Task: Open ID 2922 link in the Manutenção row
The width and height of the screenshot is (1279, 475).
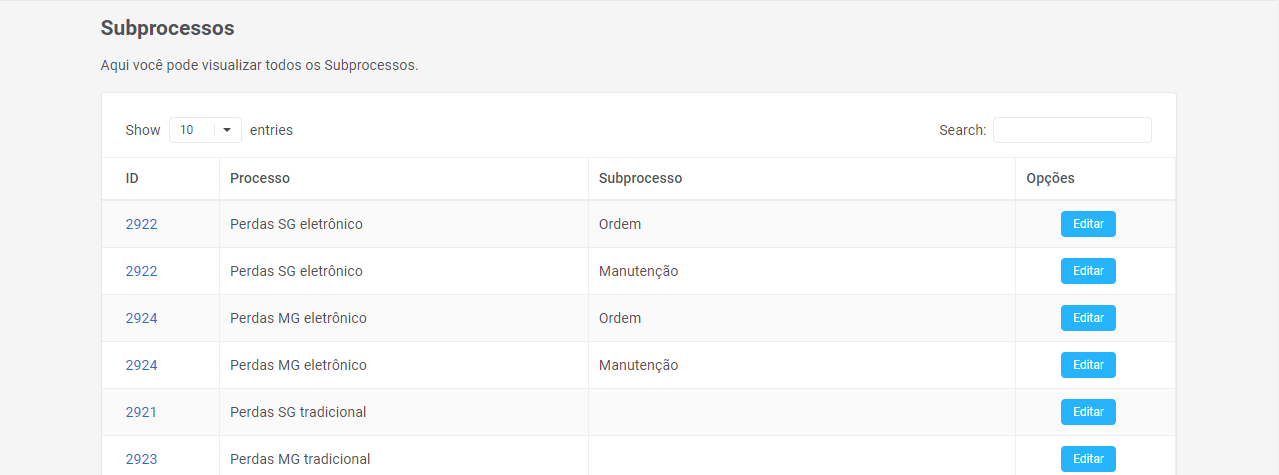Action: (x=141, y=271)
